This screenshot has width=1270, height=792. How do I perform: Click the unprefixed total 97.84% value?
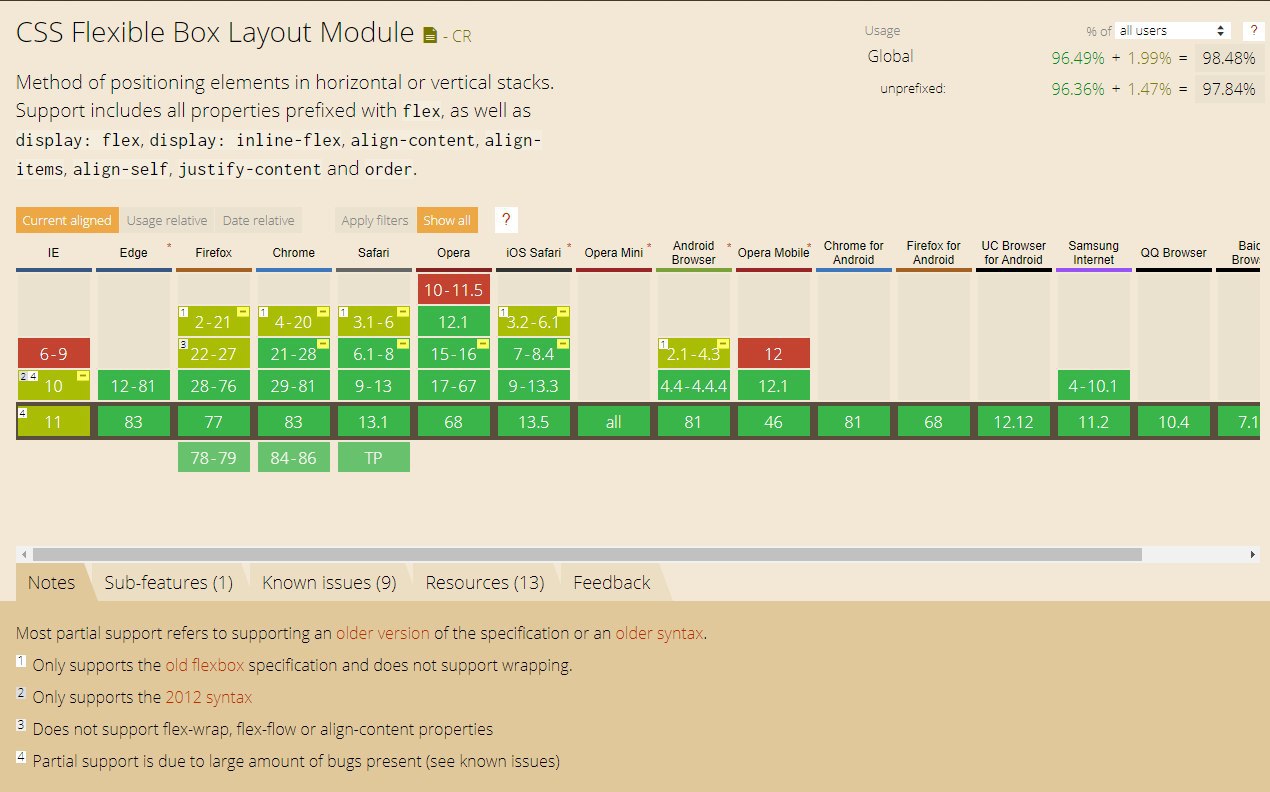(x=1228, y=89)
